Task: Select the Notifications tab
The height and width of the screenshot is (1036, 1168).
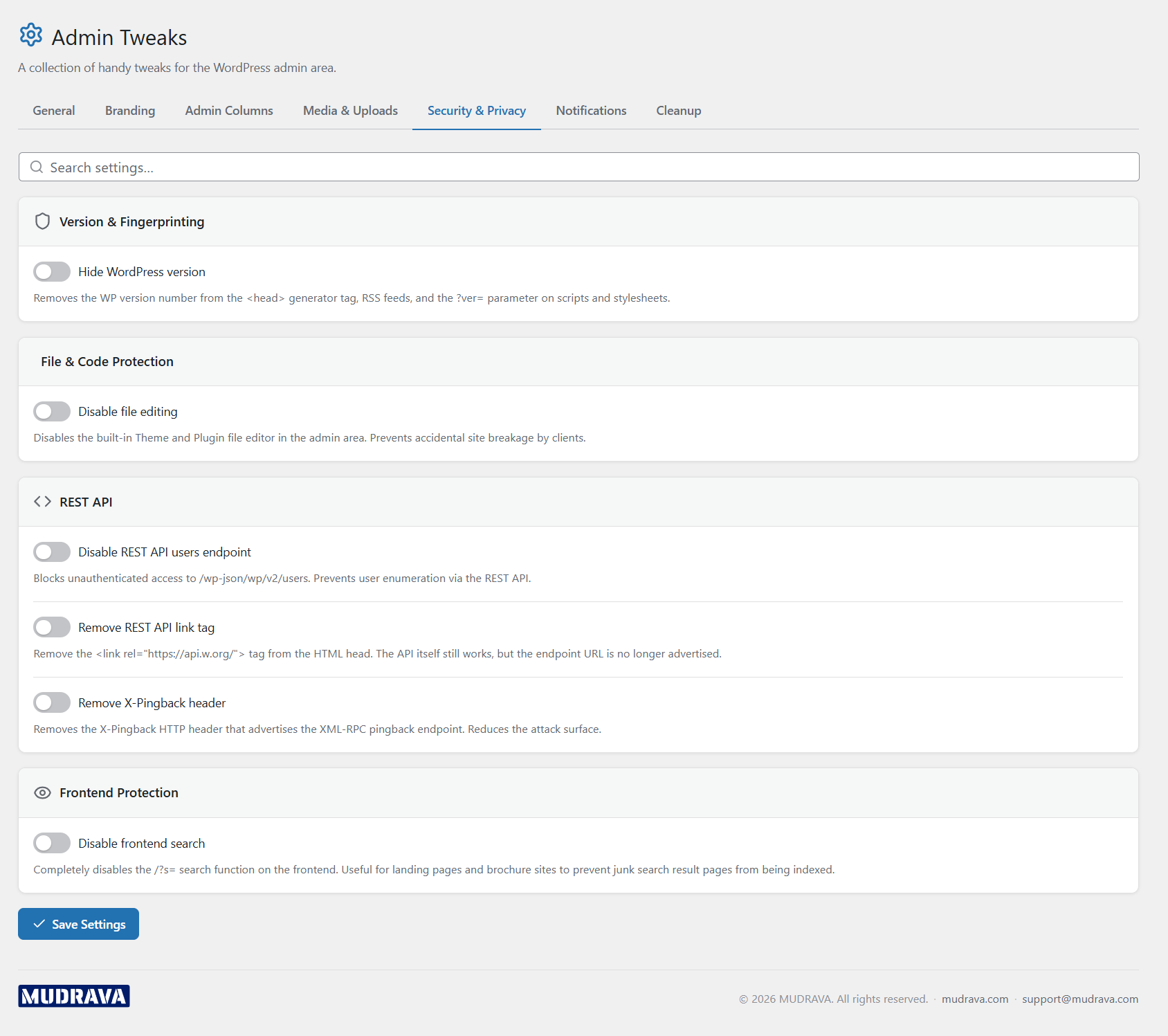Action: click(591, 111)
